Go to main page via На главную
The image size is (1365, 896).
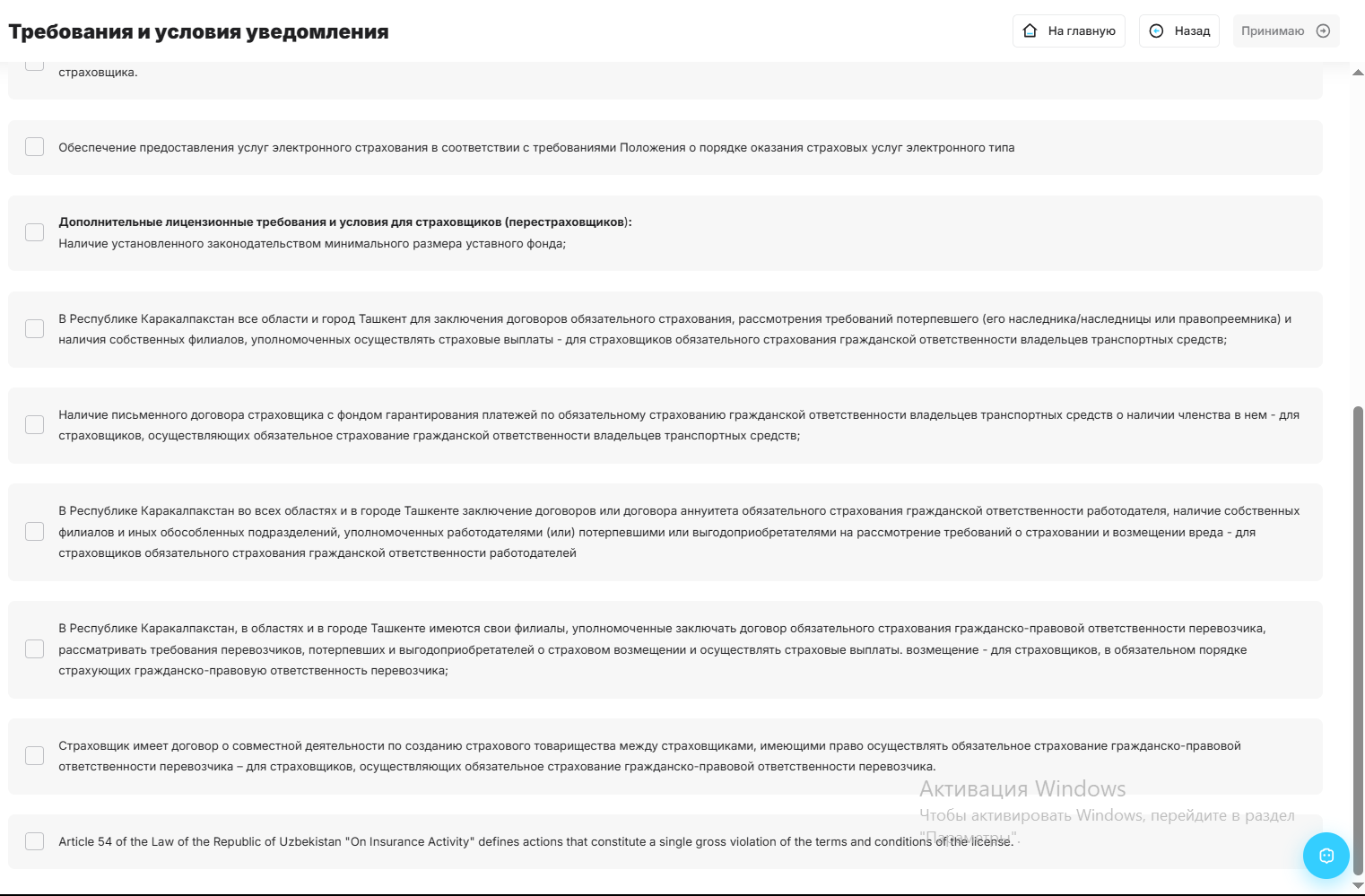1069,30
